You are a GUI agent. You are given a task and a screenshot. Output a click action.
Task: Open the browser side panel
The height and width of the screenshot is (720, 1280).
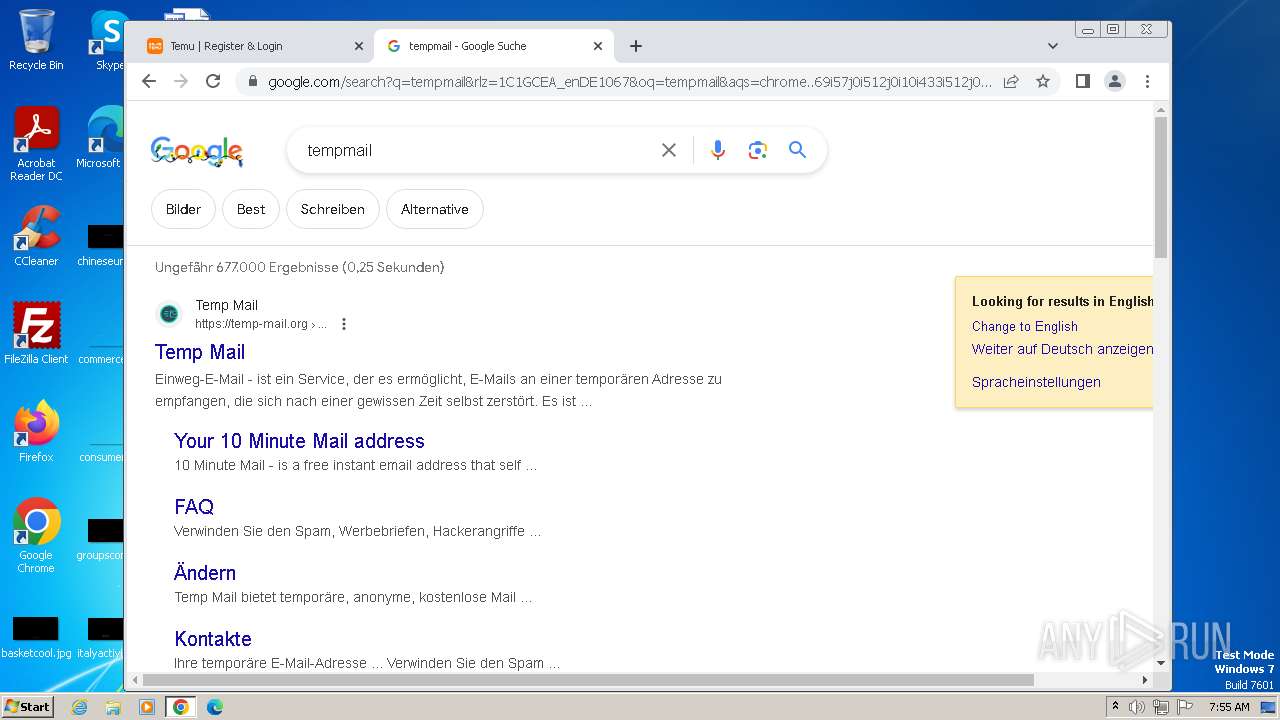point(1082,81)
